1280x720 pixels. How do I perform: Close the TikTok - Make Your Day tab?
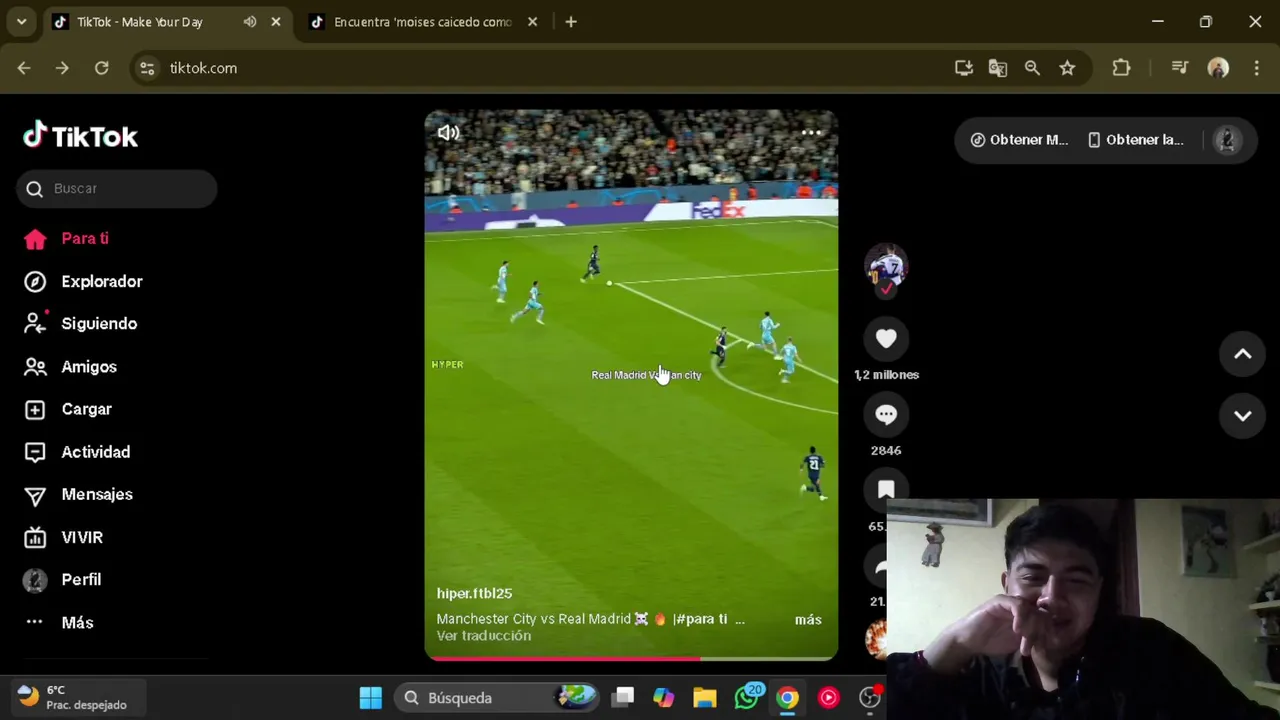[x=276, y=22]
